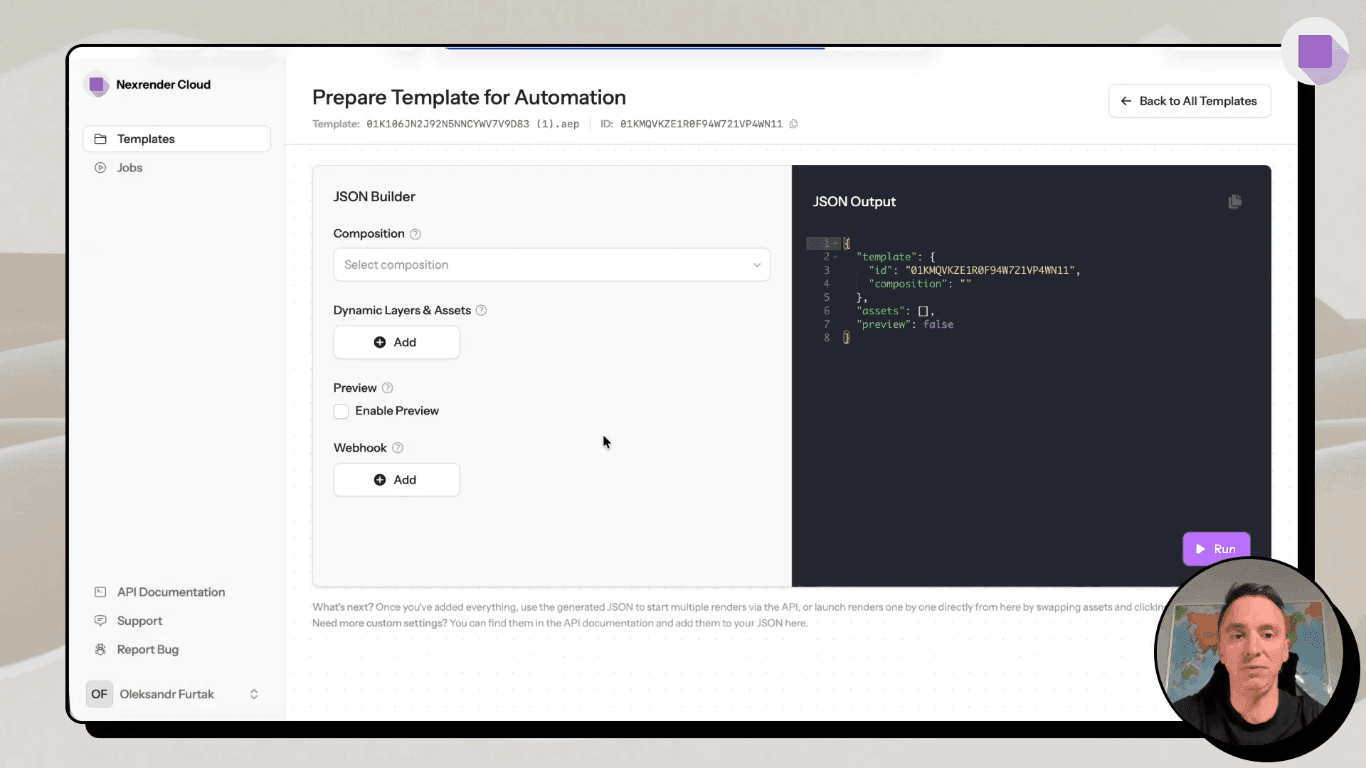Viewport: 1366px width, 768px height.
Task: Expand the Oleksandr Furtak account switcher chevrons
Action: tap(254, 694)
